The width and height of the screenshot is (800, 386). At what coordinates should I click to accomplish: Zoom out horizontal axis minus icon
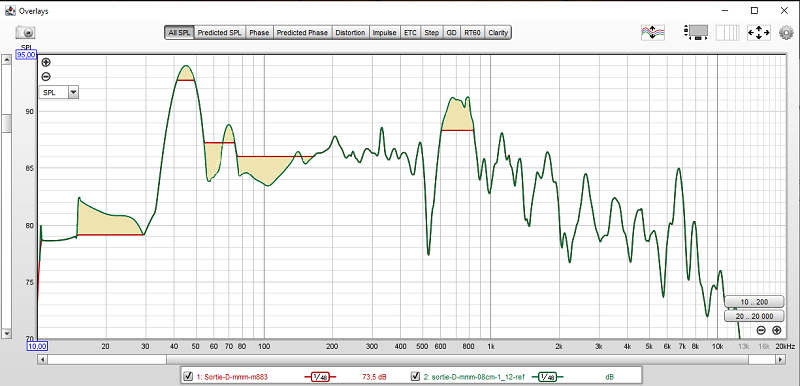[x=761, y=330]
